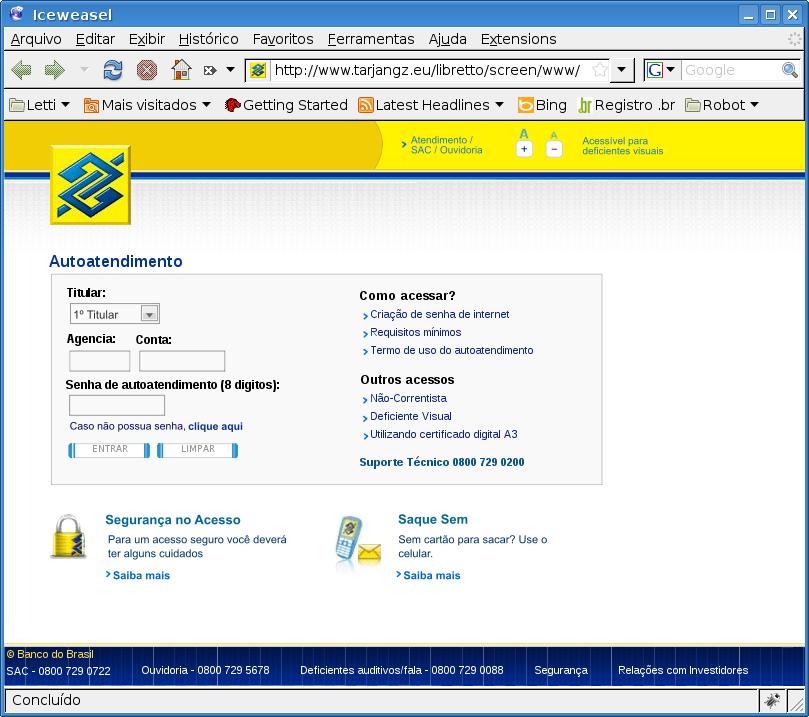Expand the Latest Headlines feed bookmark

coord(431,105)
